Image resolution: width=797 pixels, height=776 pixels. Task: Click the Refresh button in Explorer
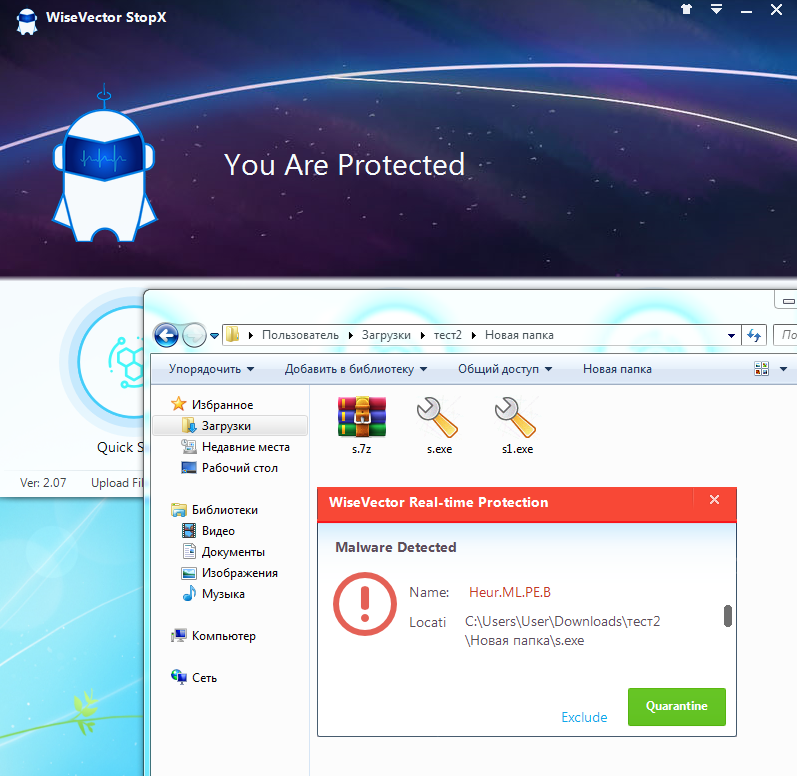click(x=754, y=335)
